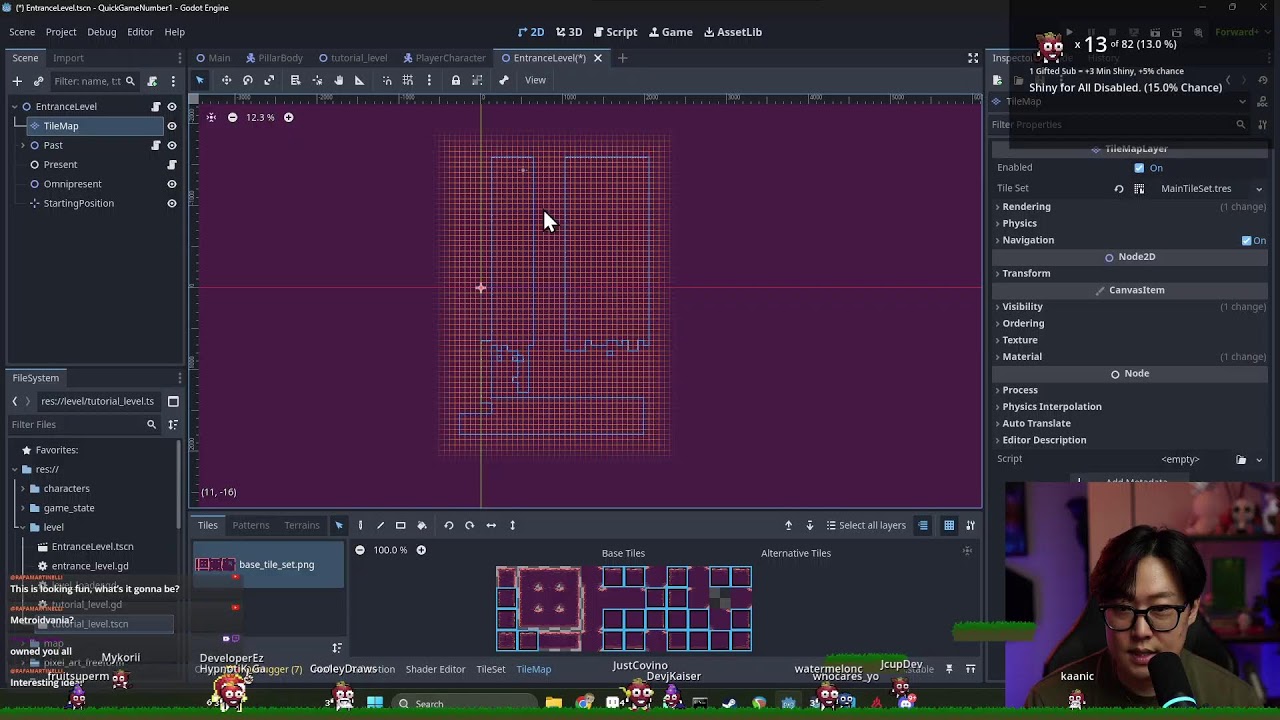Open the Shader Editor bottom panel
The image size is (1280, 720).
click(x=435, y=669)
